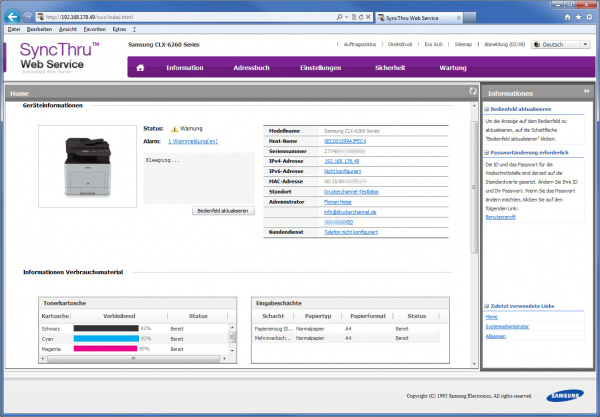Collapse the Informationen side panel arrows
Image resolution: width=600 pixels, height=417 pixels.
pos(587,92)
